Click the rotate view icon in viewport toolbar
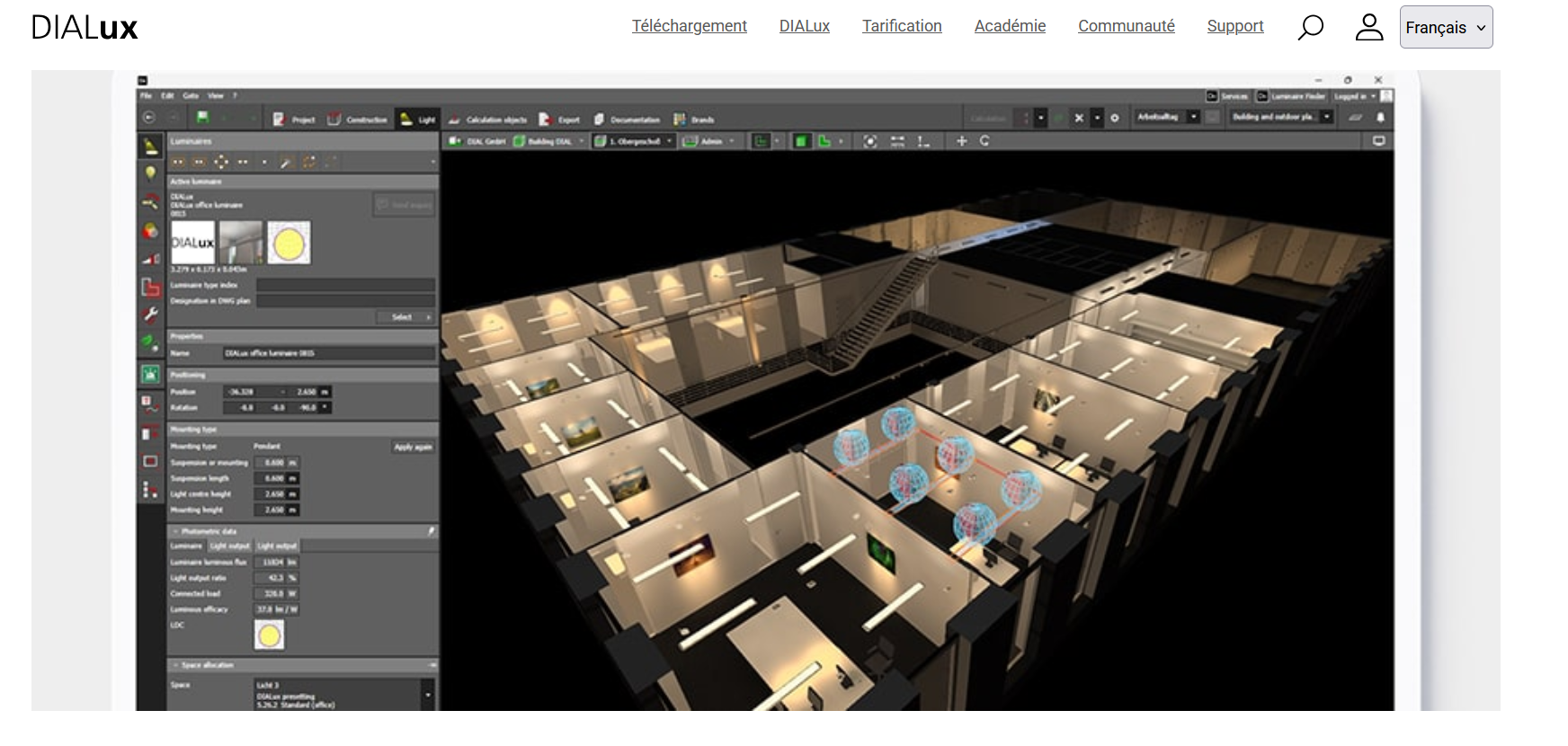The width and height of the screenshot is (1568, 746). coord(984,141)
